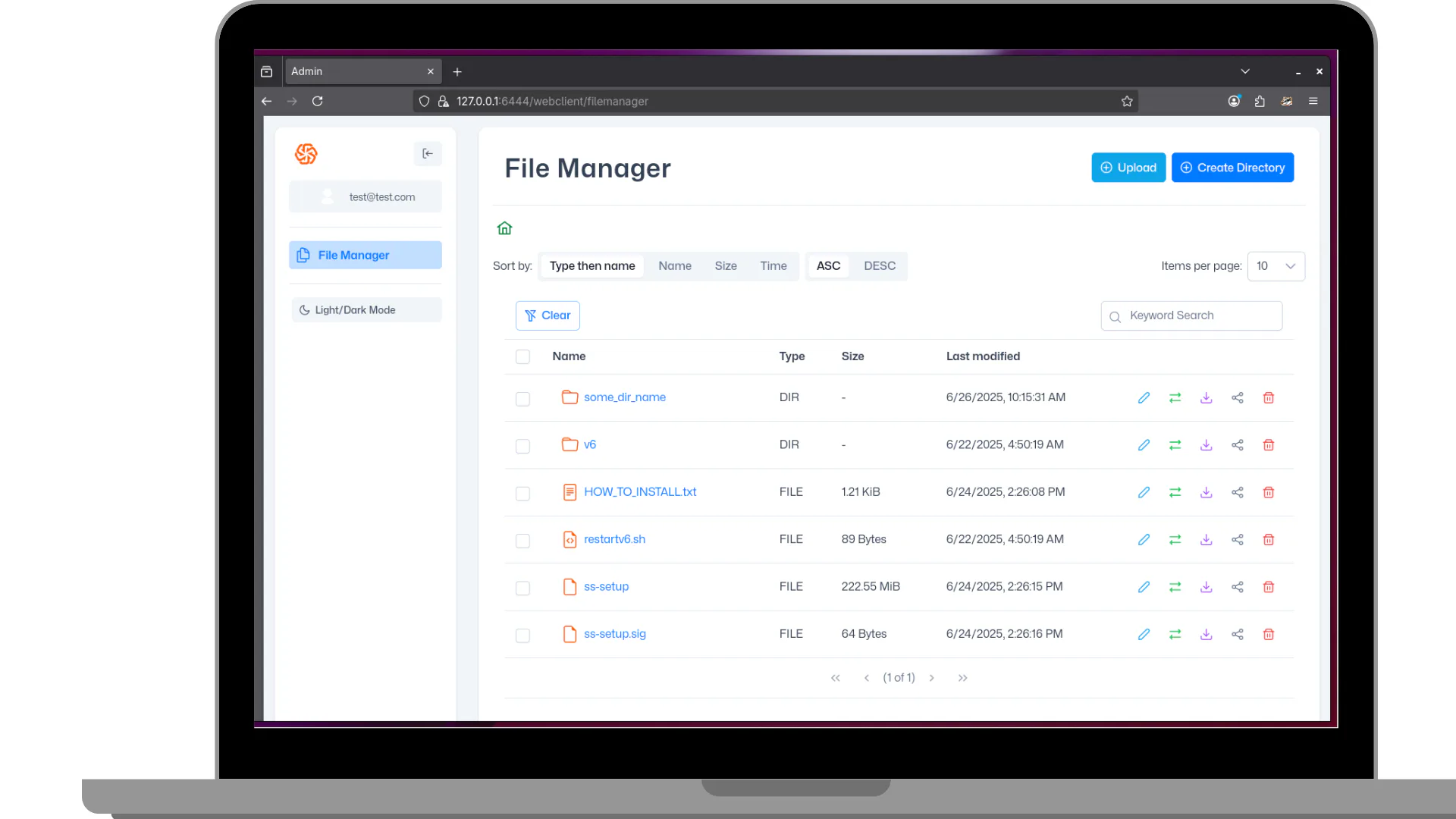The height and width of the screenshot is (819, 1456).
Task: Click the home breadcrumb icon
Action: 504,228
